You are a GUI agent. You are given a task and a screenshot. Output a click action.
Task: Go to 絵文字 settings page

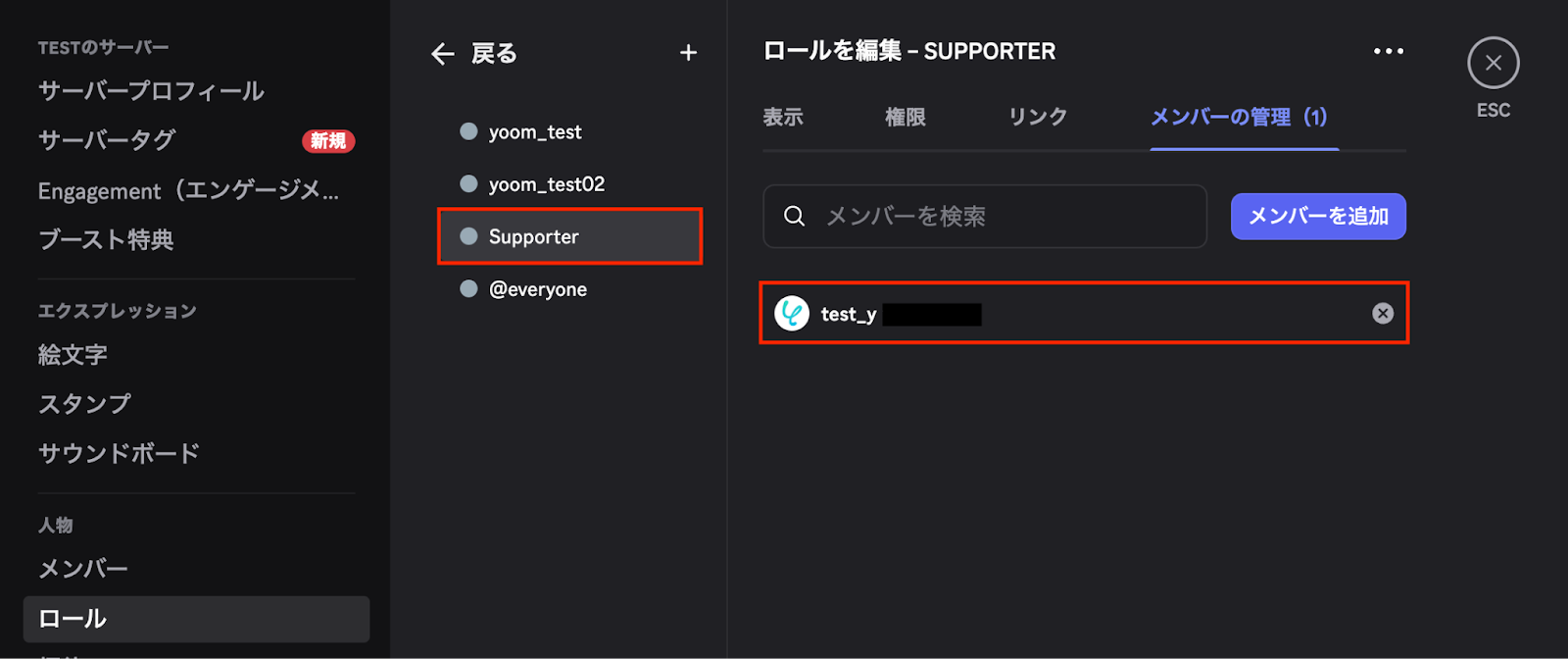(73, 355)
